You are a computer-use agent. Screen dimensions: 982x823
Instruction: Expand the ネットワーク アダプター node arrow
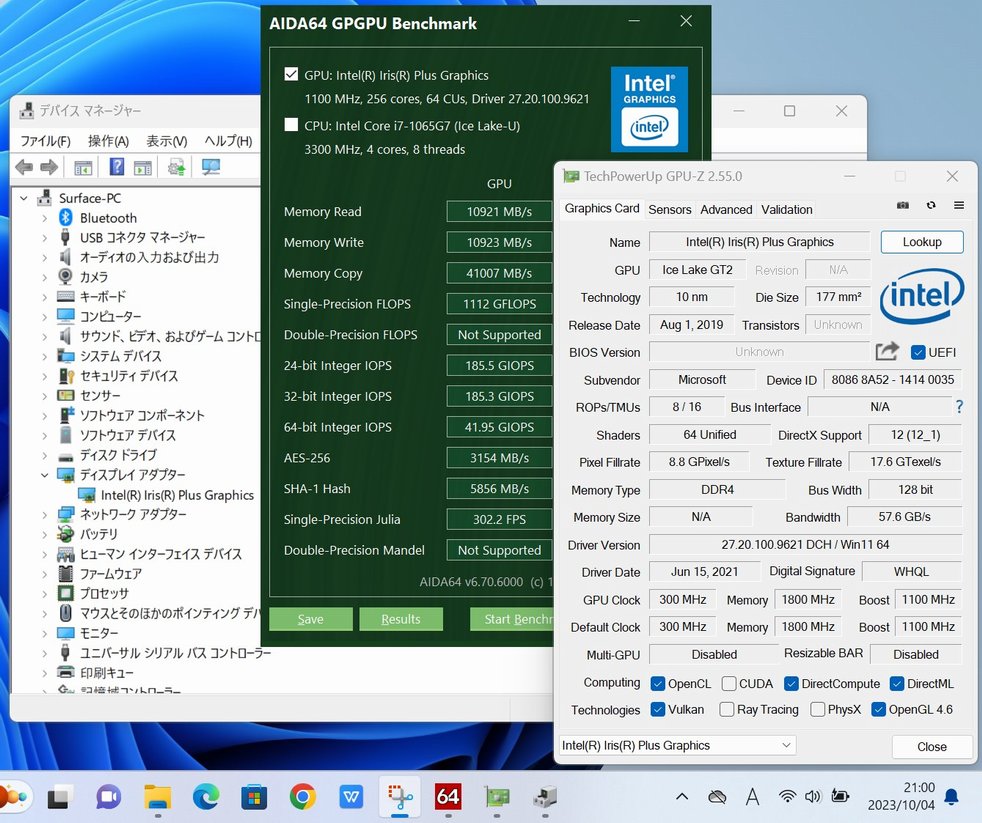(44, 514)
